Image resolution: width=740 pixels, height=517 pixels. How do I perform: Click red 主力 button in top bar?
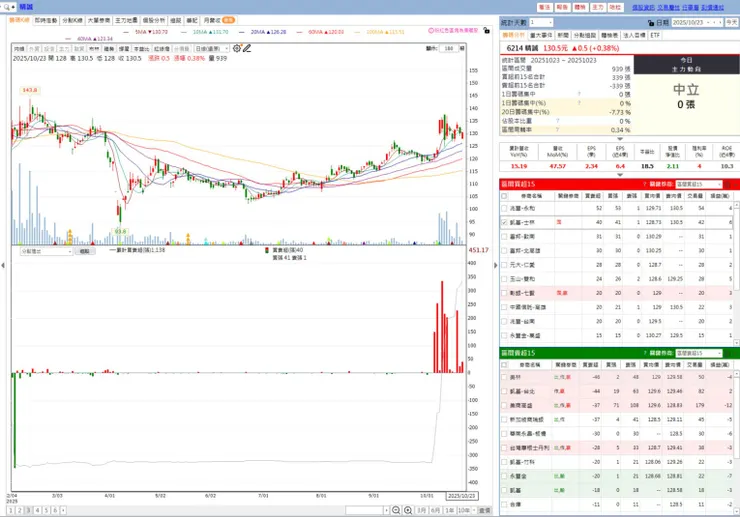tap(597, 8)
